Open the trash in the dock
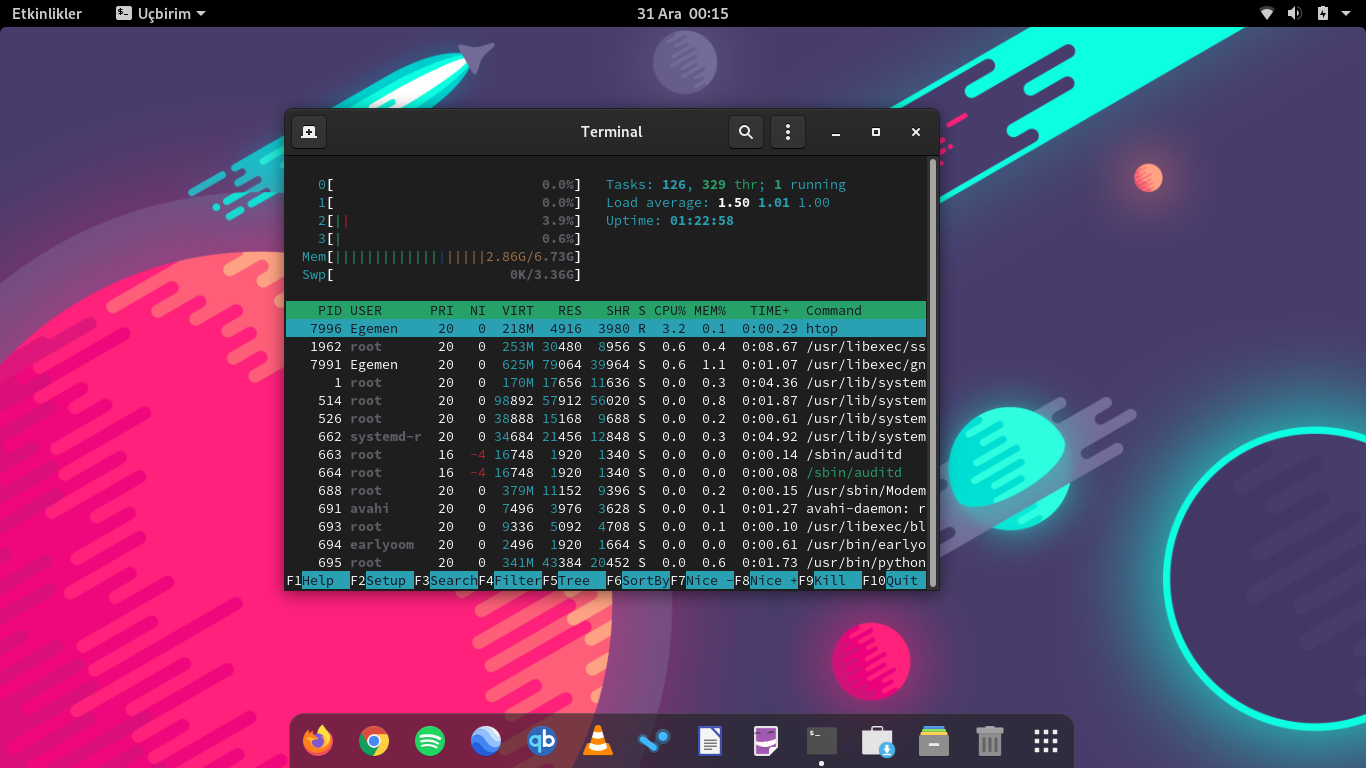This screenshot has height=768, width=1366. click(989, 741)
